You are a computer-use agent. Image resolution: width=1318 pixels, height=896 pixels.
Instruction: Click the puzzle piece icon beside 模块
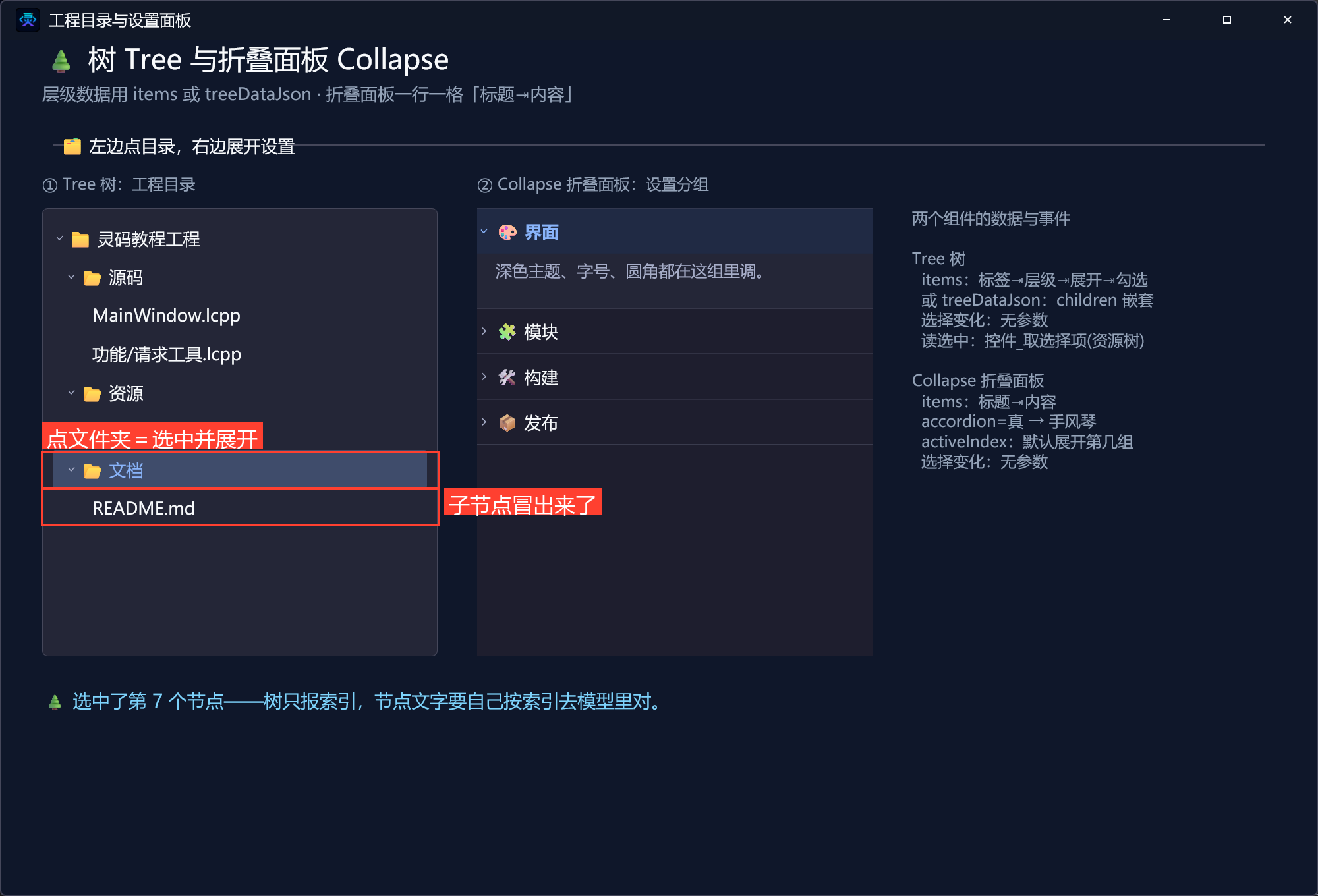click(507, 332)
